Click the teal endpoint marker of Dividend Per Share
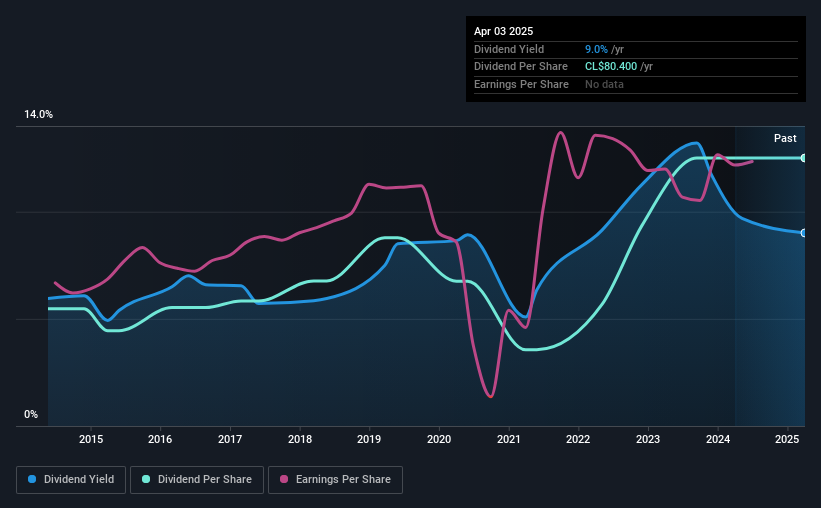821x508 pixels. 804,158
